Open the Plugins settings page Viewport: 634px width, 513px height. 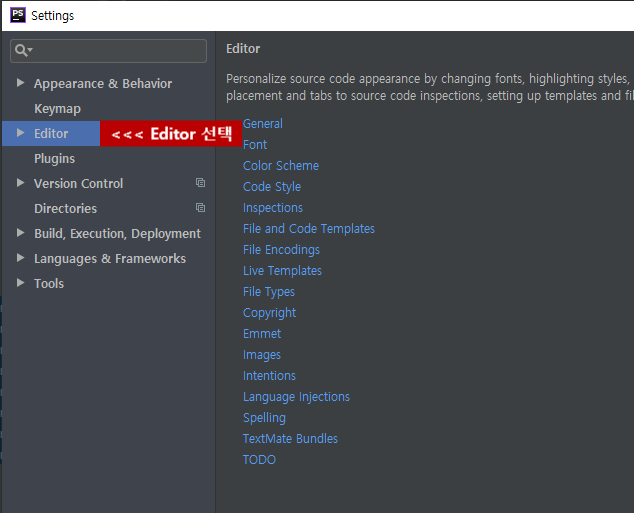55,159
